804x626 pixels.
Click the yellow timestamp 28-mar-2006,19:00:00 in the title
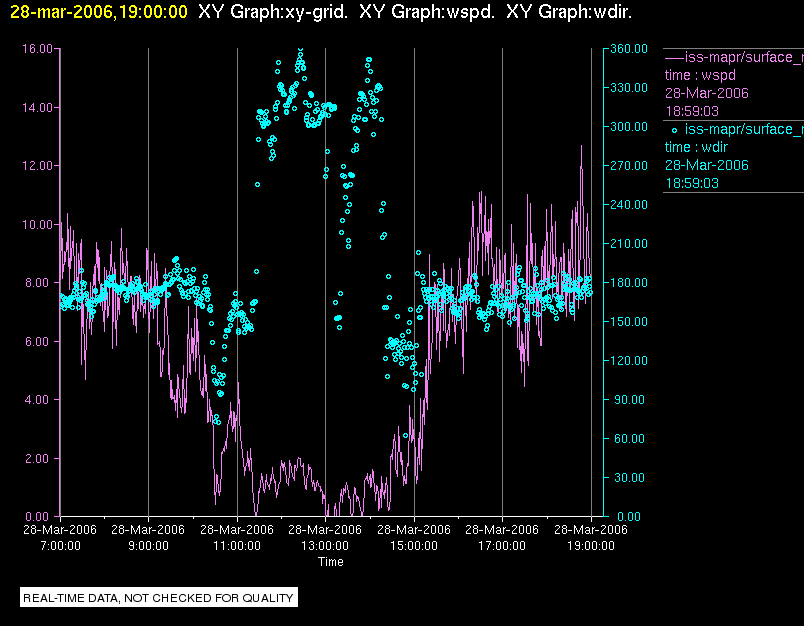click(97, 12)
